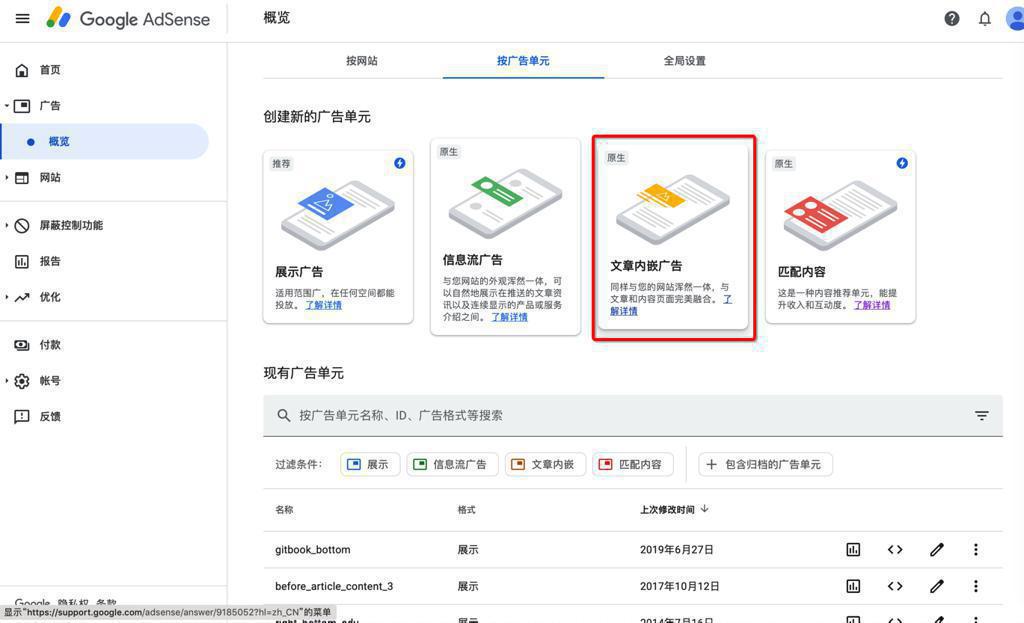Open the help question mark icon

click(952, 18)
